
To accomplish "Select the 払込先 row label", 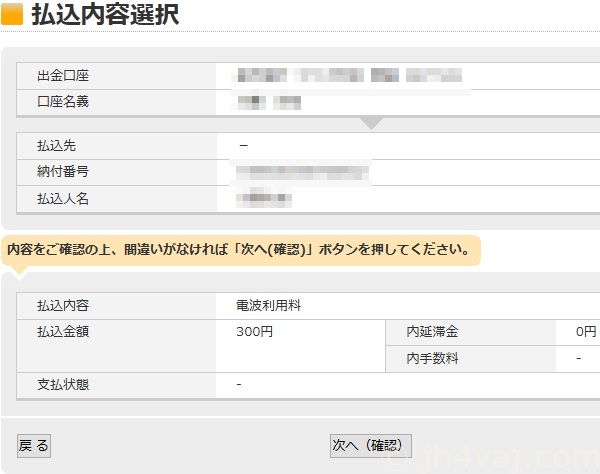I will coord(56,145).
